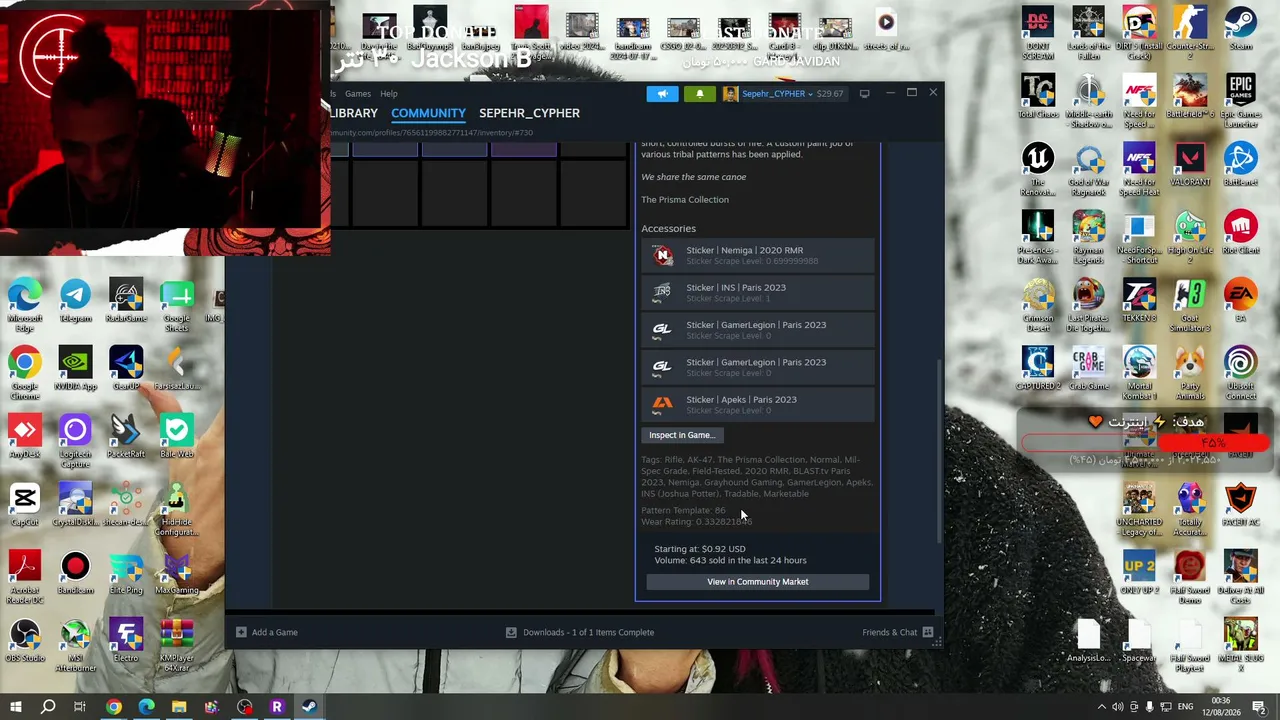Open the METAL SLUG X shortcut
This screenshot has width=1280, height=720.
click(x=1241, y=646)
